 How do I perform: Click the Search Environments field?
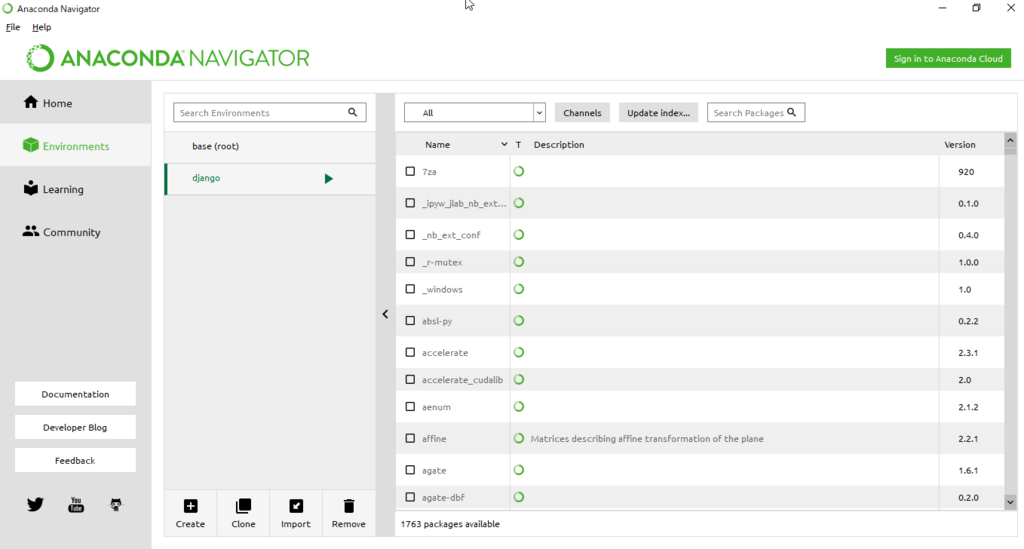[x=270, y=112]
